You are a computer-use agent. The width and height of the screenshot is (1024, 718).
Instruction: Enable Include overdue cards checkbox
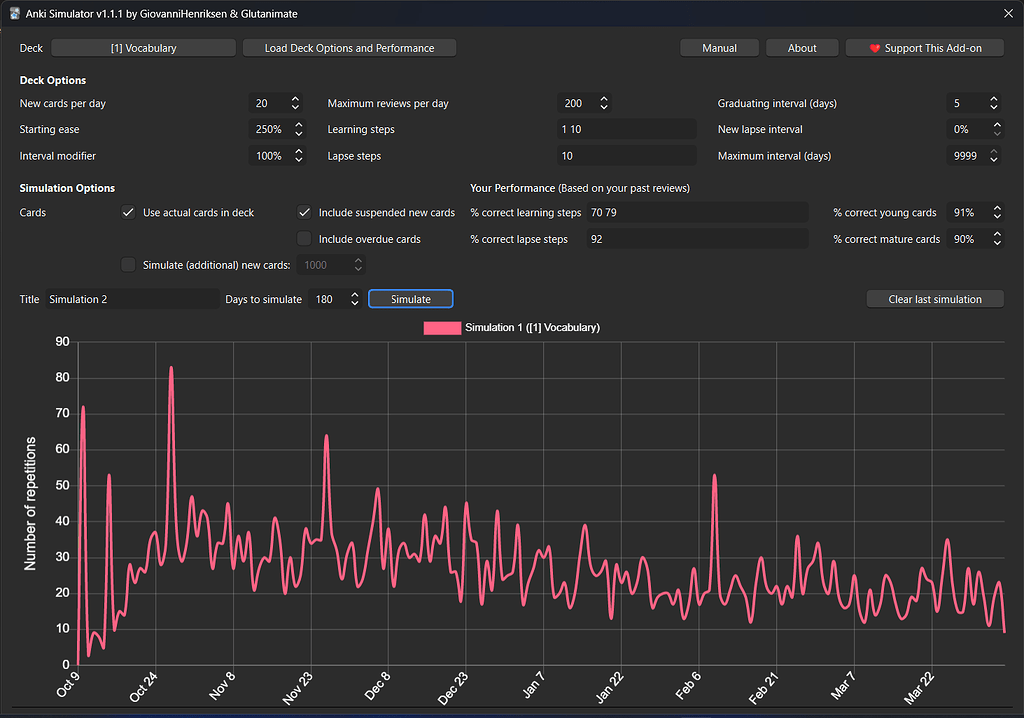(304, 239)
